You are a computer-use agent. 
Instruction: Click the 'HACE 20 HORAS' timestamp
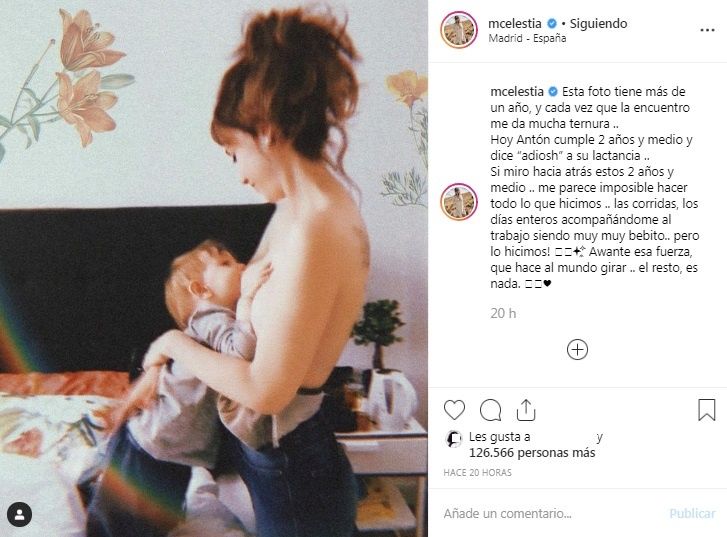pyautogui.click(x=478, y=473)
